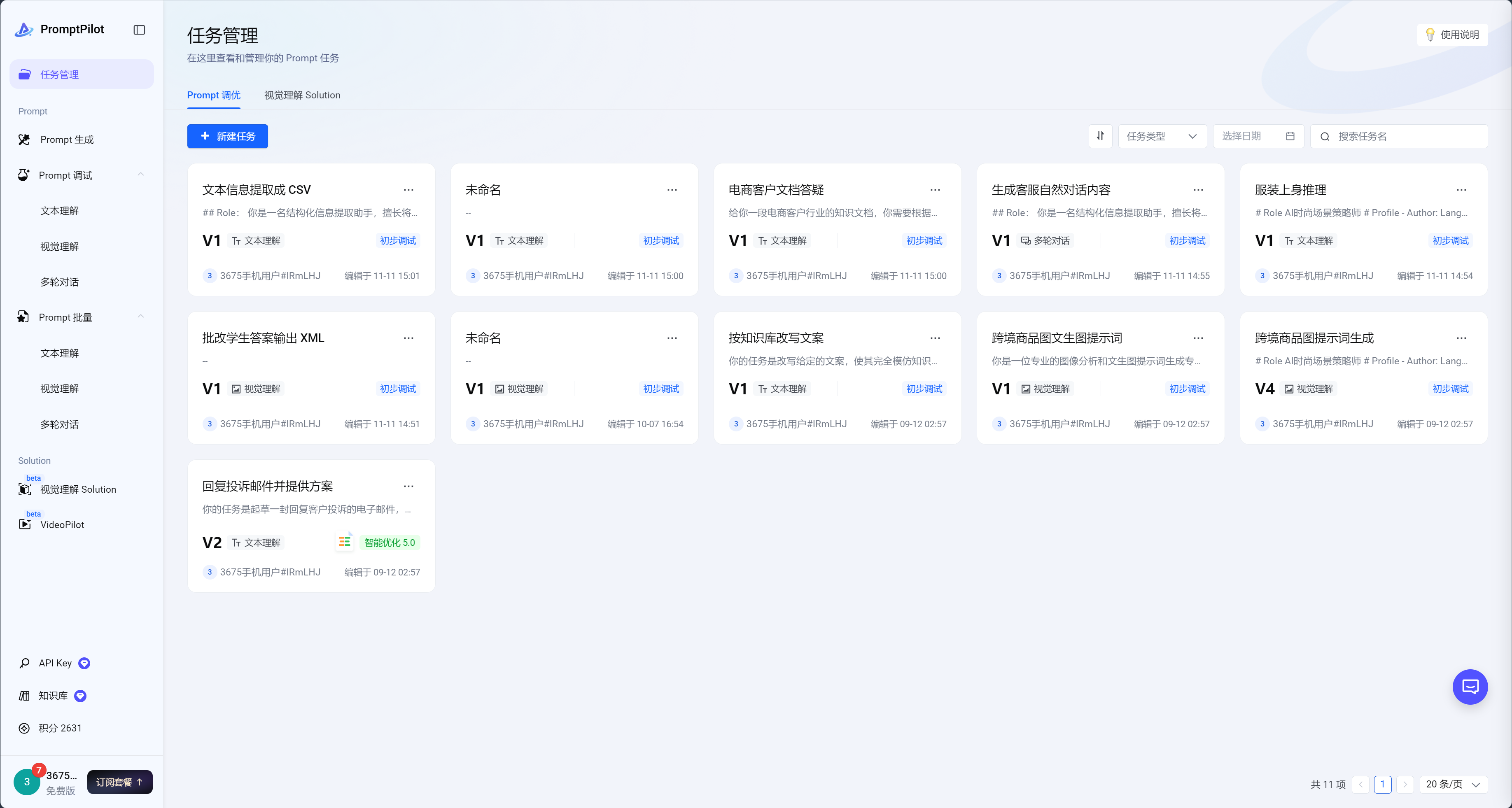Viewport: 1512px width, 808px height.
Task: Click the 订阅套餐 upgrade button
Action: pos(120,782)
